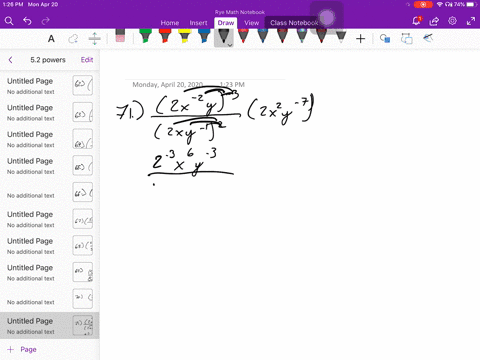480x360 pixels.
Task: Open the page thumbnail labeled 66)
Action: 83,192
